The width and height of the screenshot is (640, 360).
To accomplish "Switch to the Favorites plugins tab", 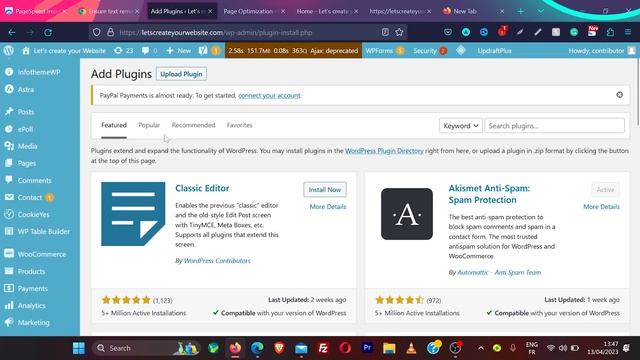I will pyautogui.click(x=240, y=125).
